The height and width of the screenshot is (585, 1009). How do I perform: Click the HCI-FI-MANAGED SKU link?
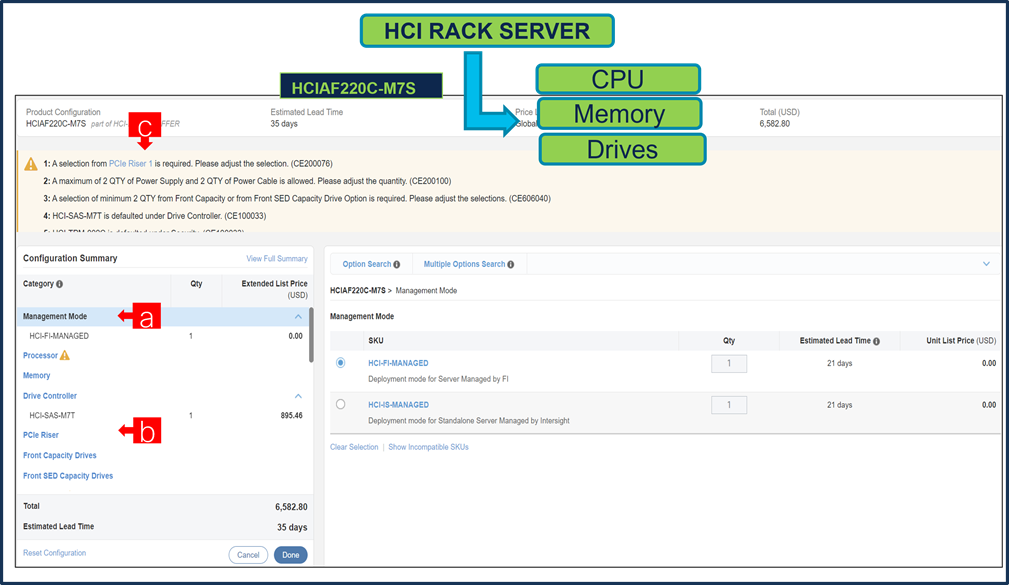pos(398,364)
